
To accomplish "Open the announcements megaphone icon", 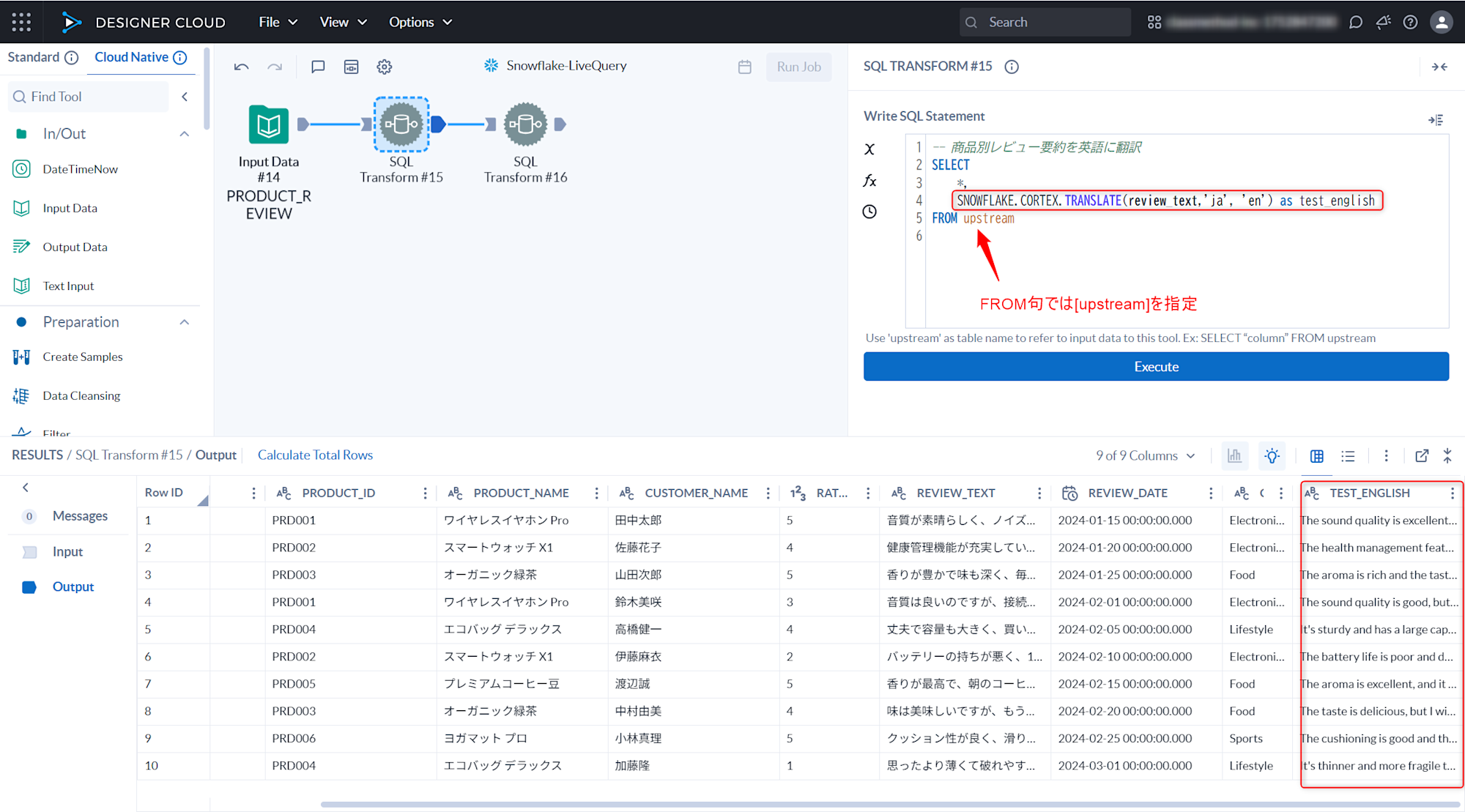I will (x=1384, y=22).
